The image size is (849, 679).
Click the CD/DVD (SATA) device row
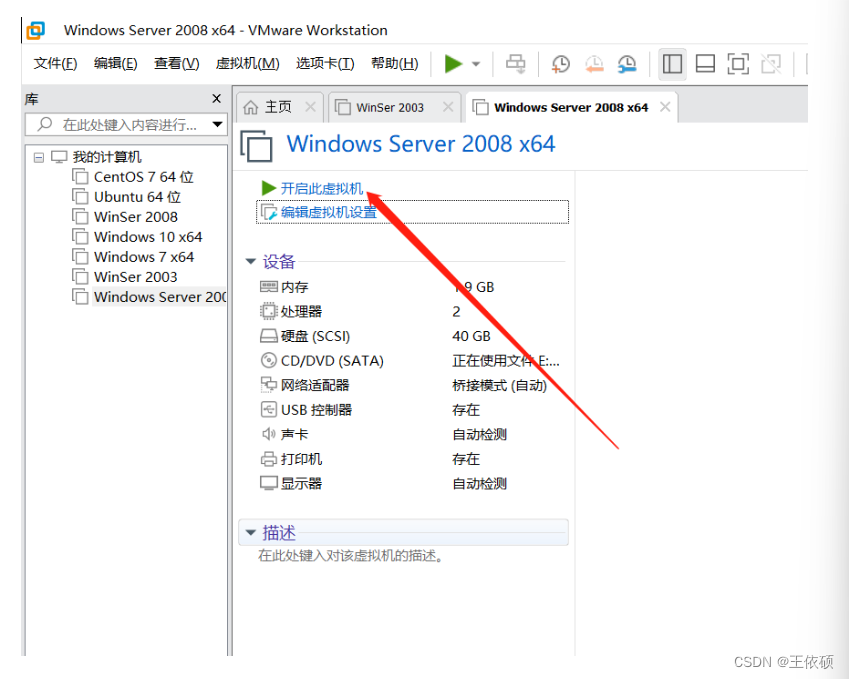412,361
